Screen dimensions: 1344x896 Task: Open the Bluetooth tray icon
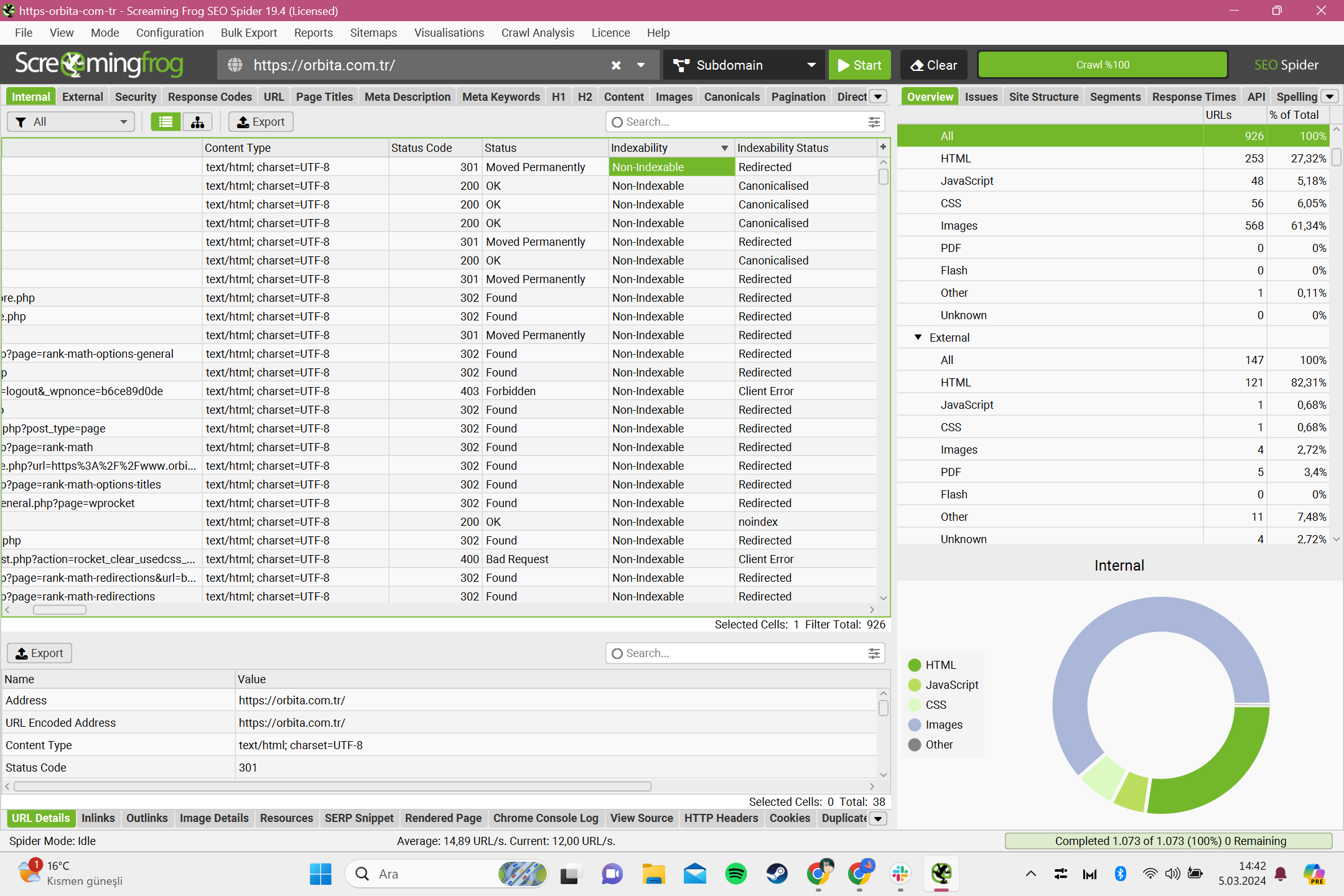click(x=1121, y=874)
